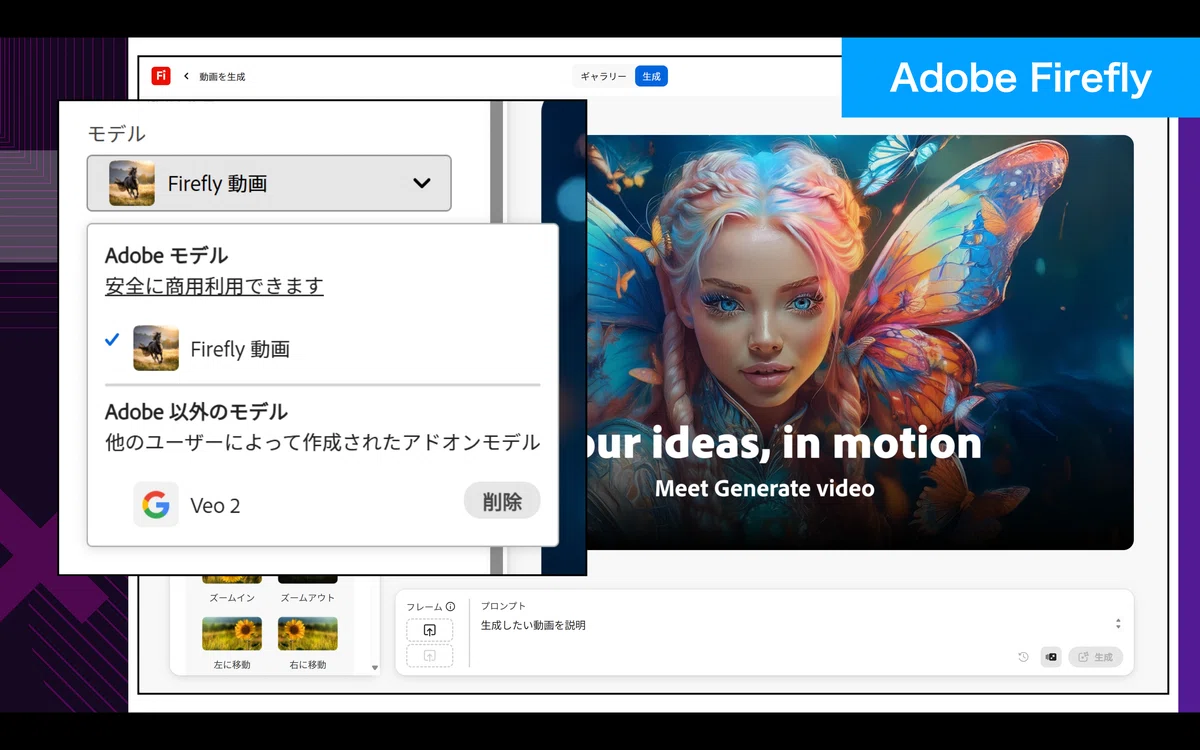
Task: Open the モデル dropdown showing Firefly 動画
Action: 269,183
